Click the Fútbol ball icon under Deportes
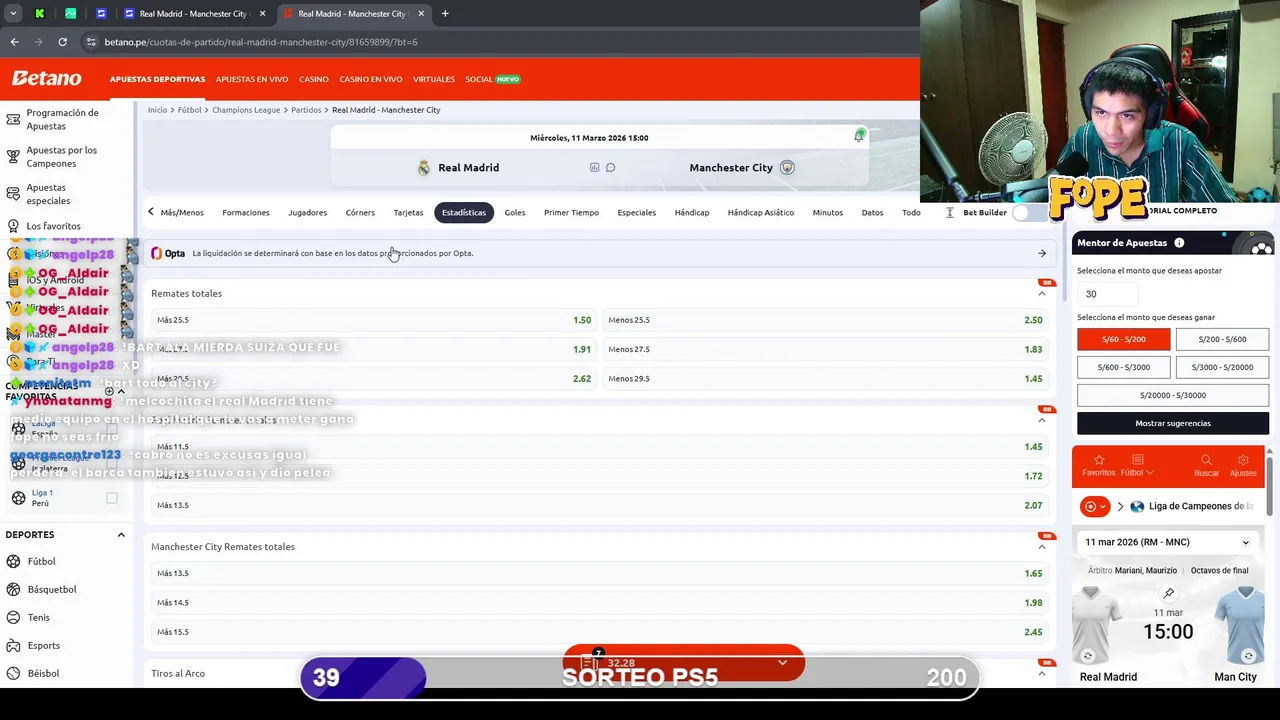 (14, 561)
